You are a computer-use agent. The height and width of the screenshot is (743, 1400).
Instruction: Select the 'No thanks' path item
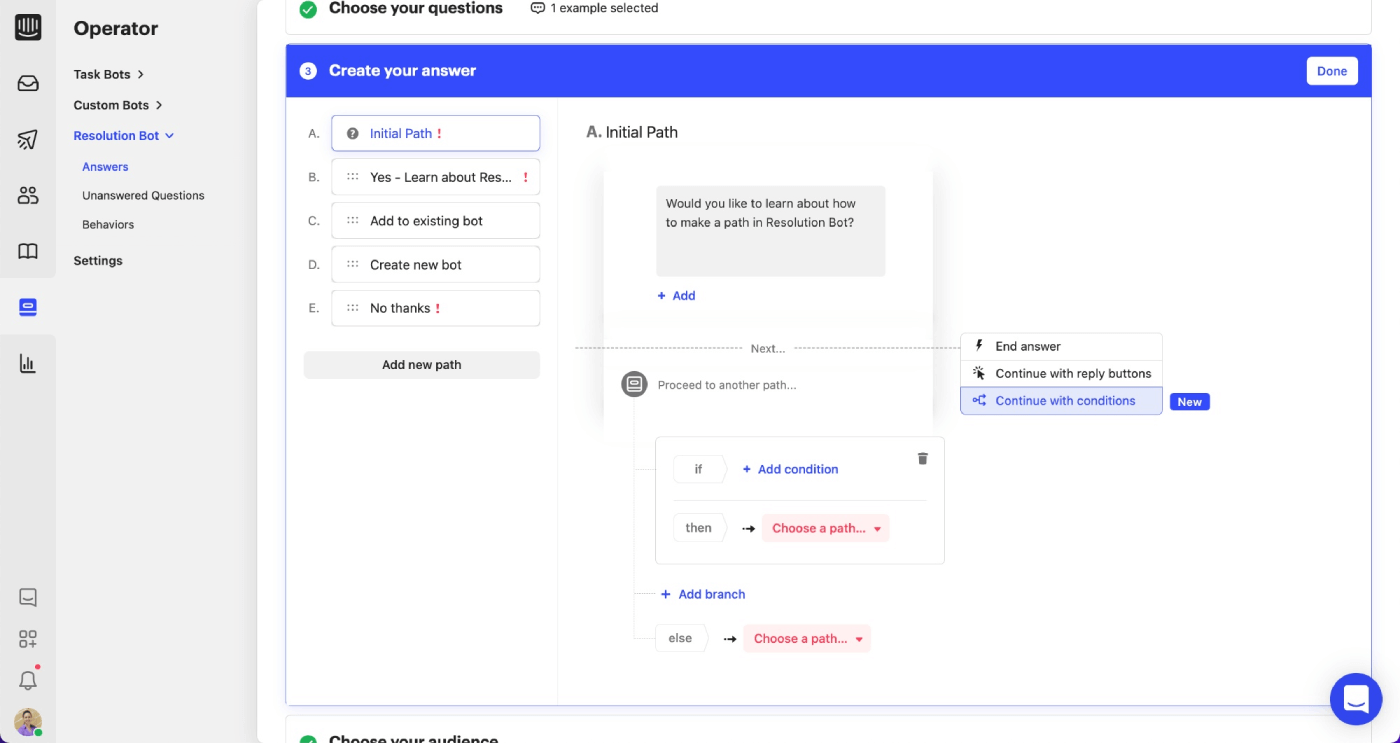click(x=435, y=308)
